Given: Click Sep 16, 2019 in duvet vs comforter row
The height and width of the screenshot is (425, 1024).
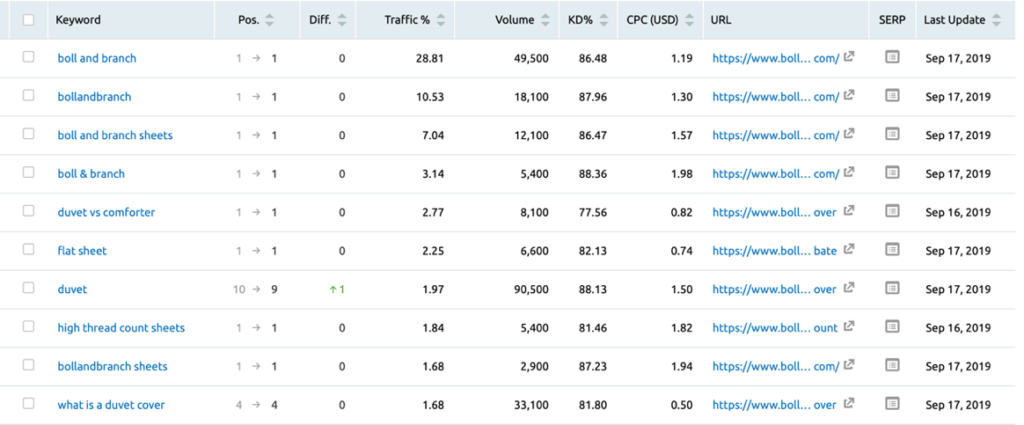Looking at the screenshot, I should pos(958,212).
